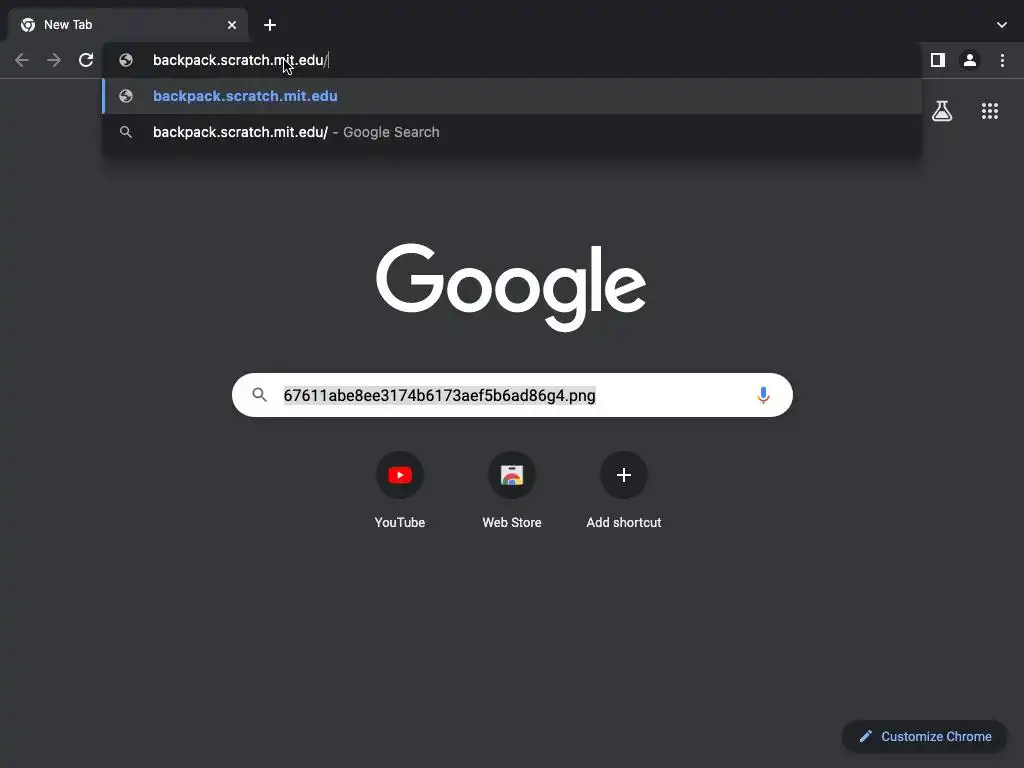The image size is (1024, 768).
Task: Open a new tab with the plus button
Action: pyautogui.click(x=270, y=25)
